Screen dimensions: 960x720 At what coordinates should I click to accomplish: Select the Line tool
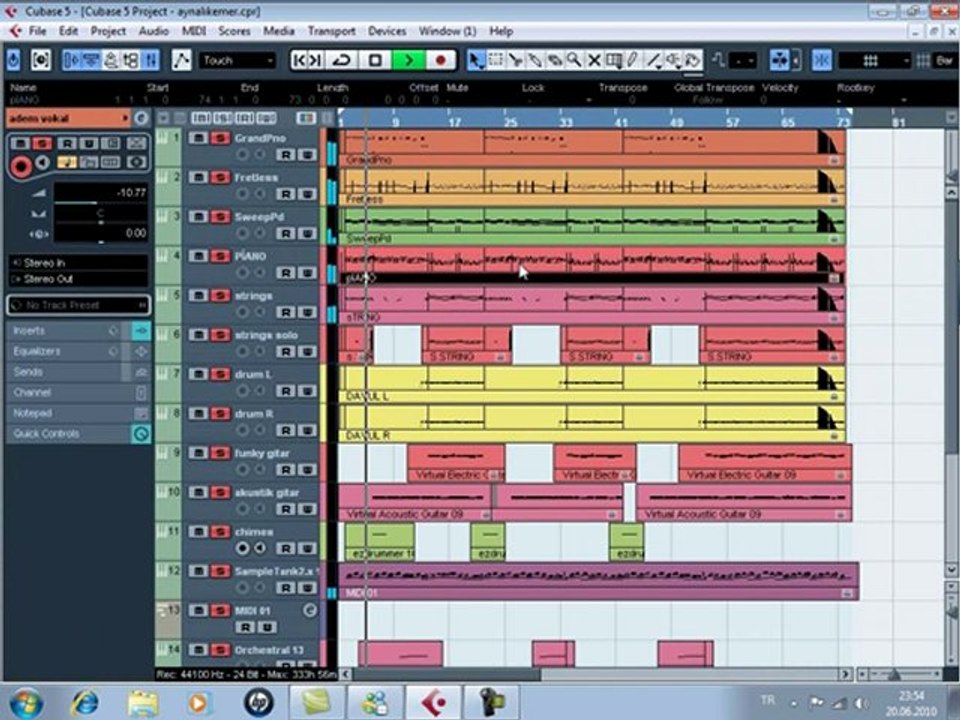653,60
